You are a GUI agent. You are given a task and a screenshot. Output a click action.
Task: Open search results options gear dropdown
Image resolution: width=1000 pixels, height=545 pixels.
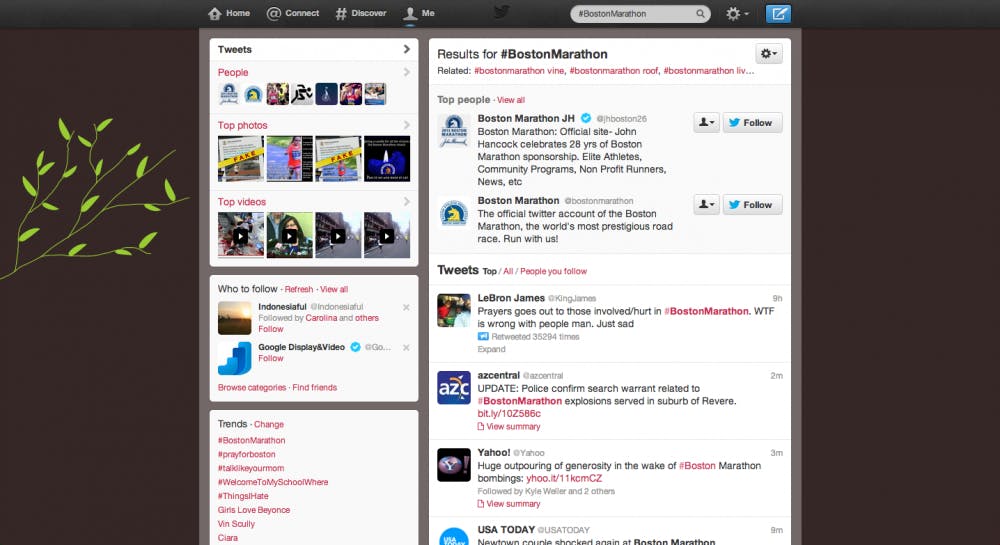pyautogui.click(x=768, y=53)
